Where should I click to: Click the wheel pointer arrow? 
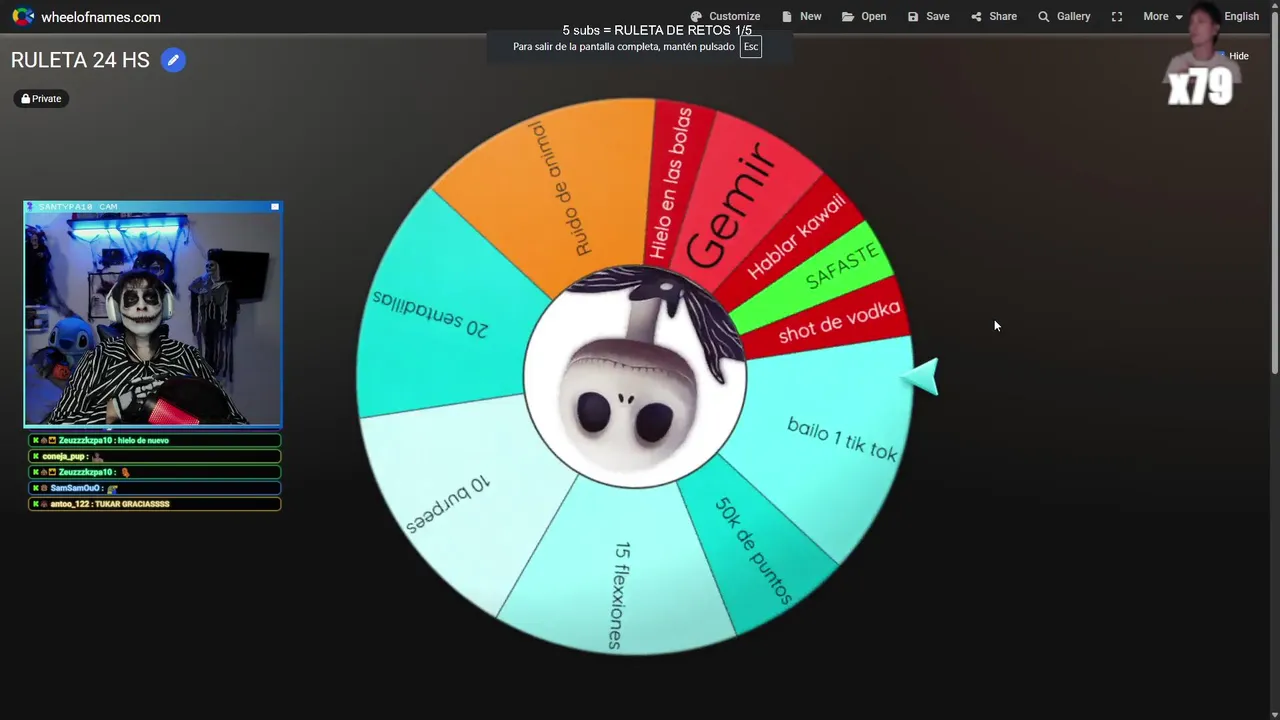[x=920, y=377]
